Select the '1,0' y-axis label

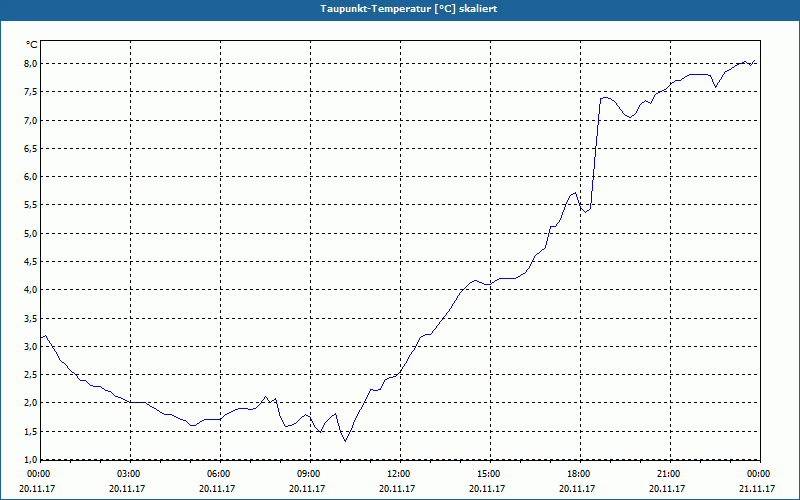31,460
